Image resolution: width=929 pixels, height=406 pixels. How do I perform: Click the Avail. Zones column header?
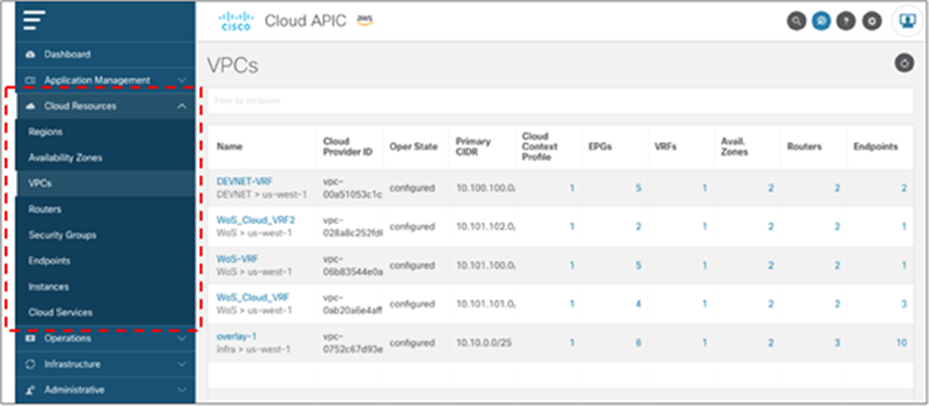pyautogui.click(x=735, y=146)
